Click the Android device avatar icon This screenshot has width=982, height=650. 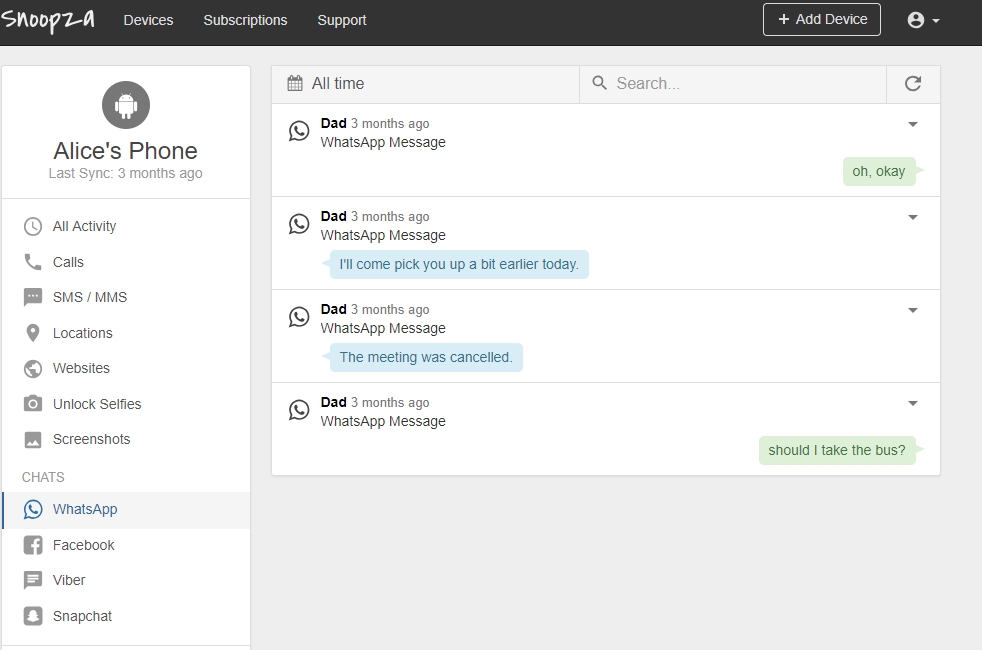pyautogui.click(x=126, y=106)
